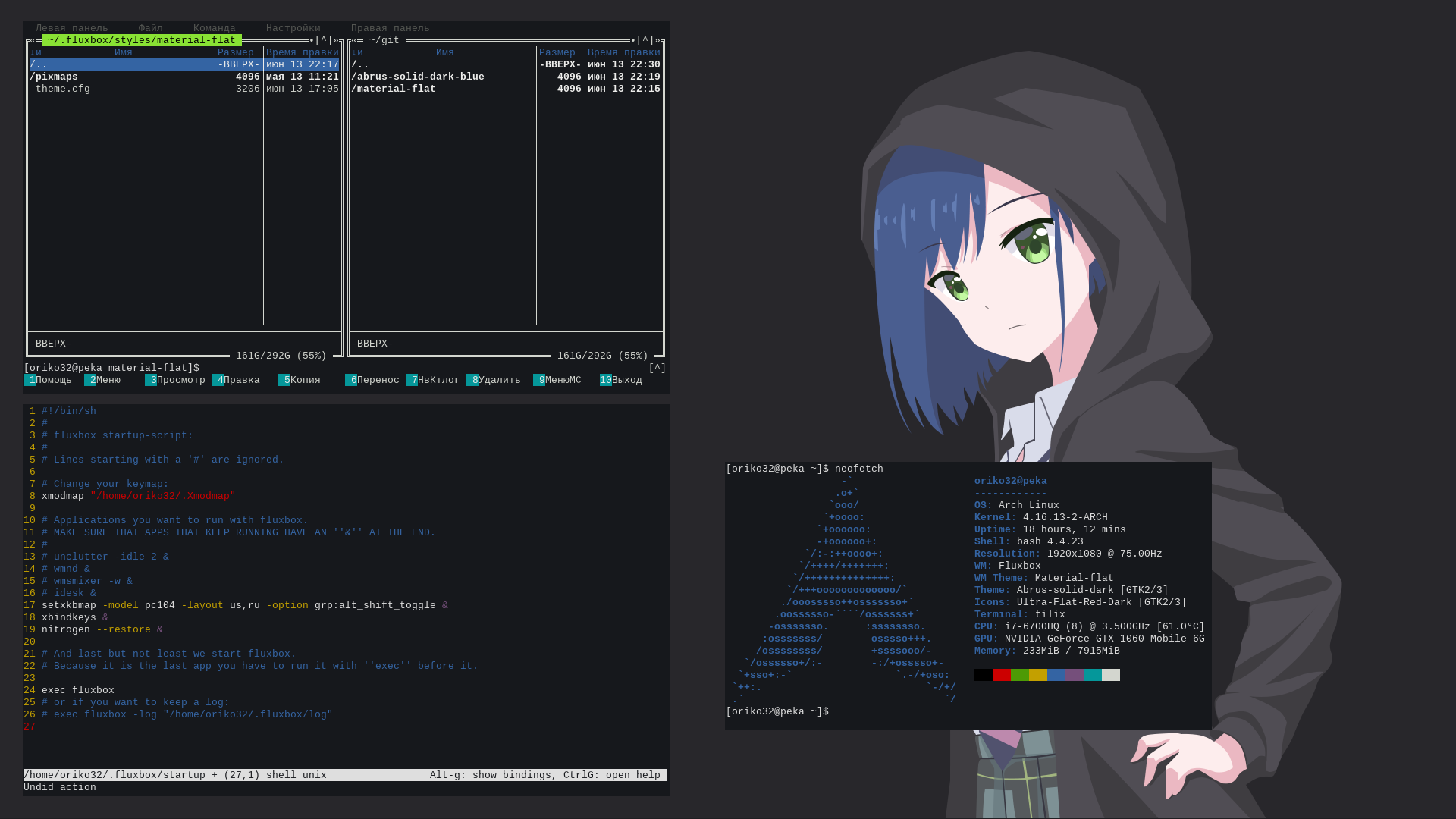This screenshot has height=819, width=1456.
Task: Click Memory value 233MiB / 7915MiB
Action: pyautogui.click(x=1072, y=651)
